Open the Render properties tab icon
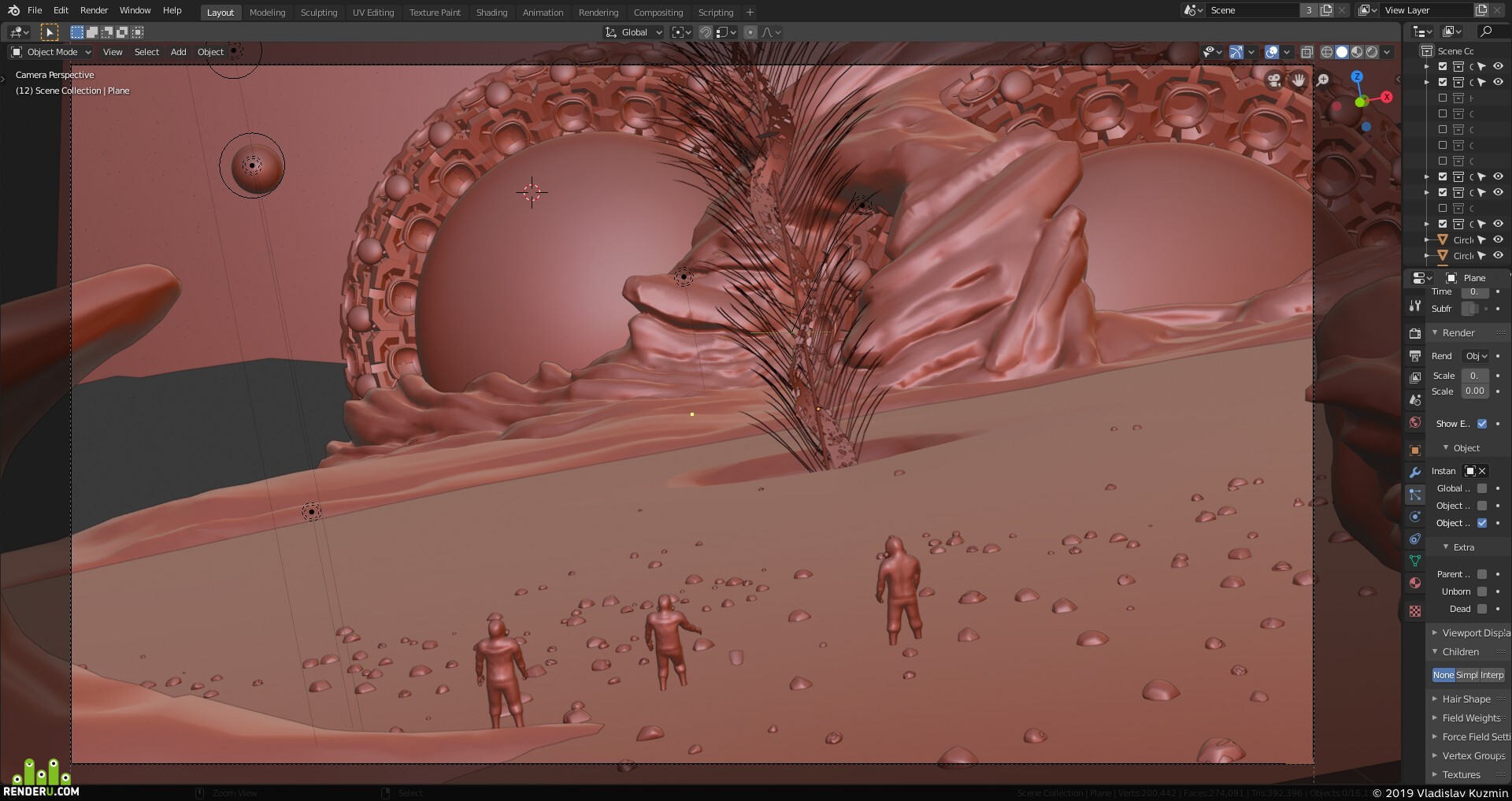 (x=1415, y=333)
